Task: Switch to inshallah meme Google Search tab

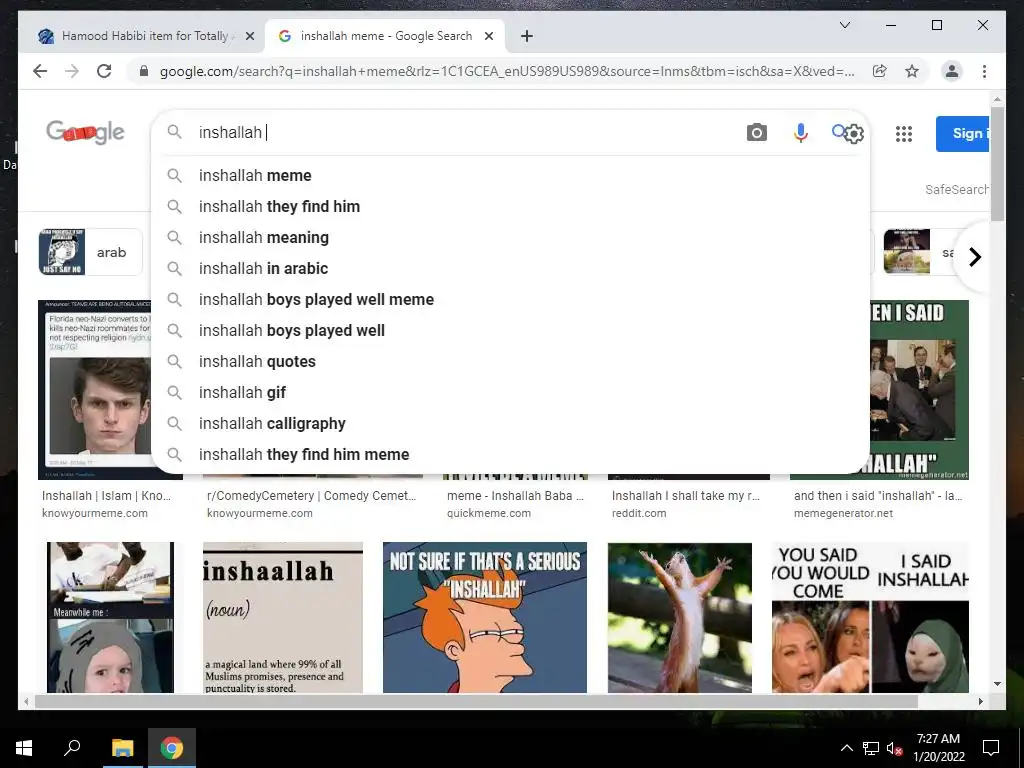Action: (385, 37)
